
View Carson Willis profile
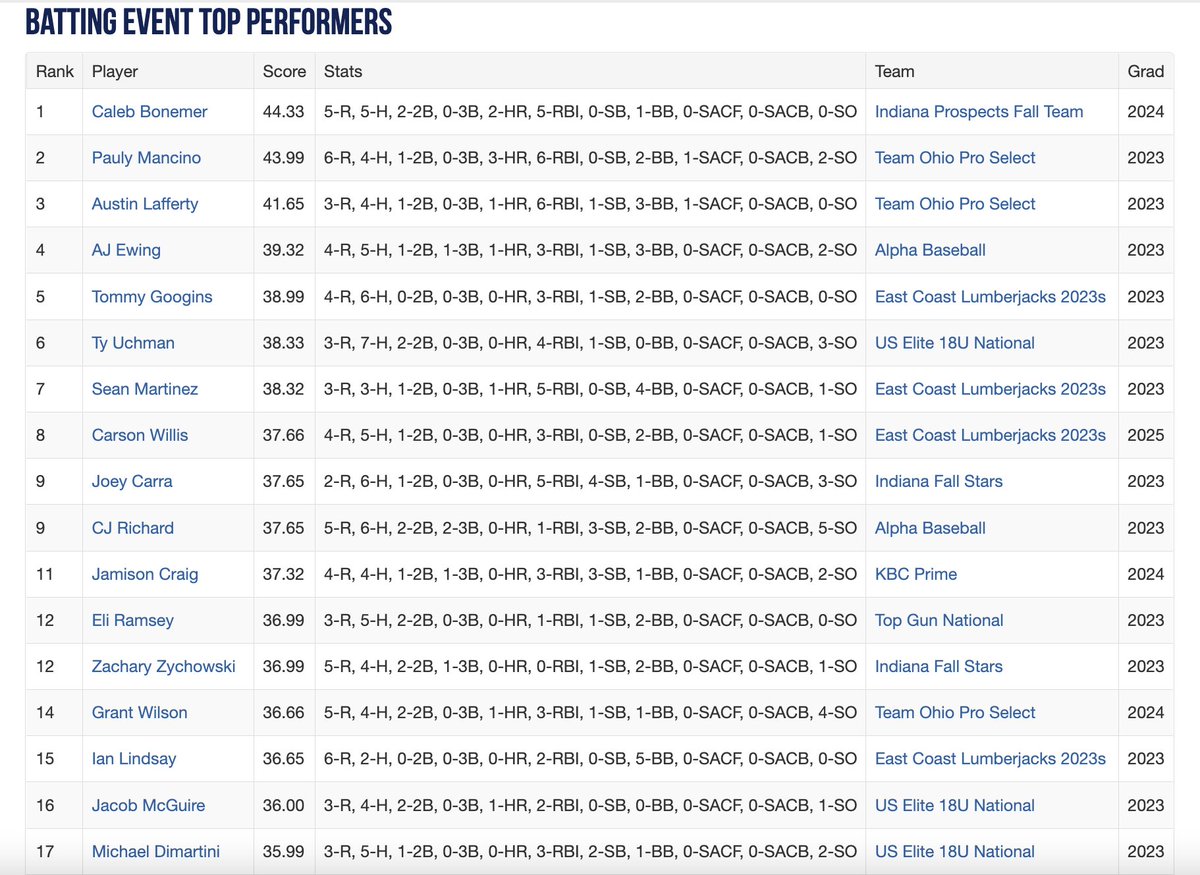[140, 435]
